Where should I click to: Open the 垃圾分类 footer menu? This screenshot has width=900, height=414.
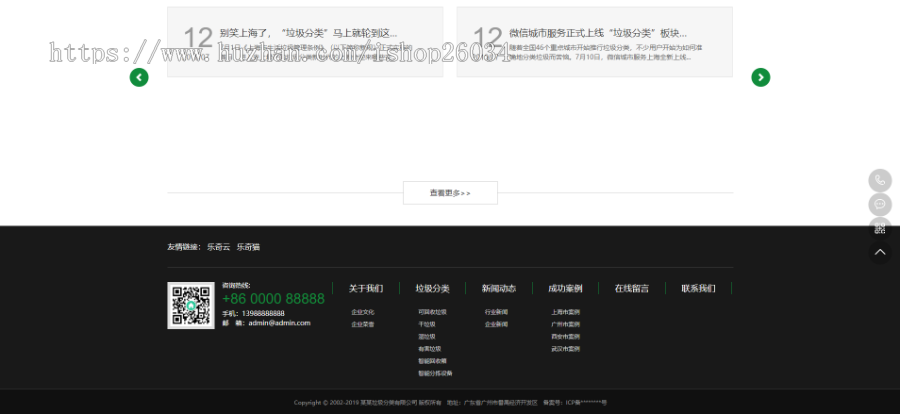[x=432, y=288]
